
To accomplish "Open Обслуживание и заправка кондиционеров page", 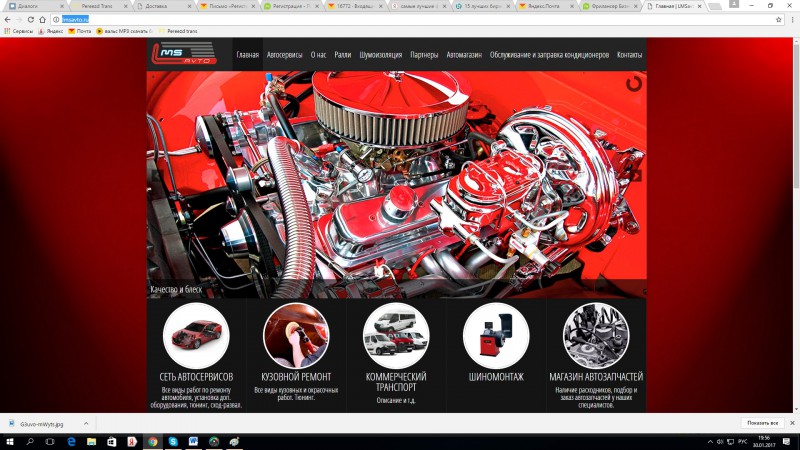I will pyautogui.click(x=549, y=55).
